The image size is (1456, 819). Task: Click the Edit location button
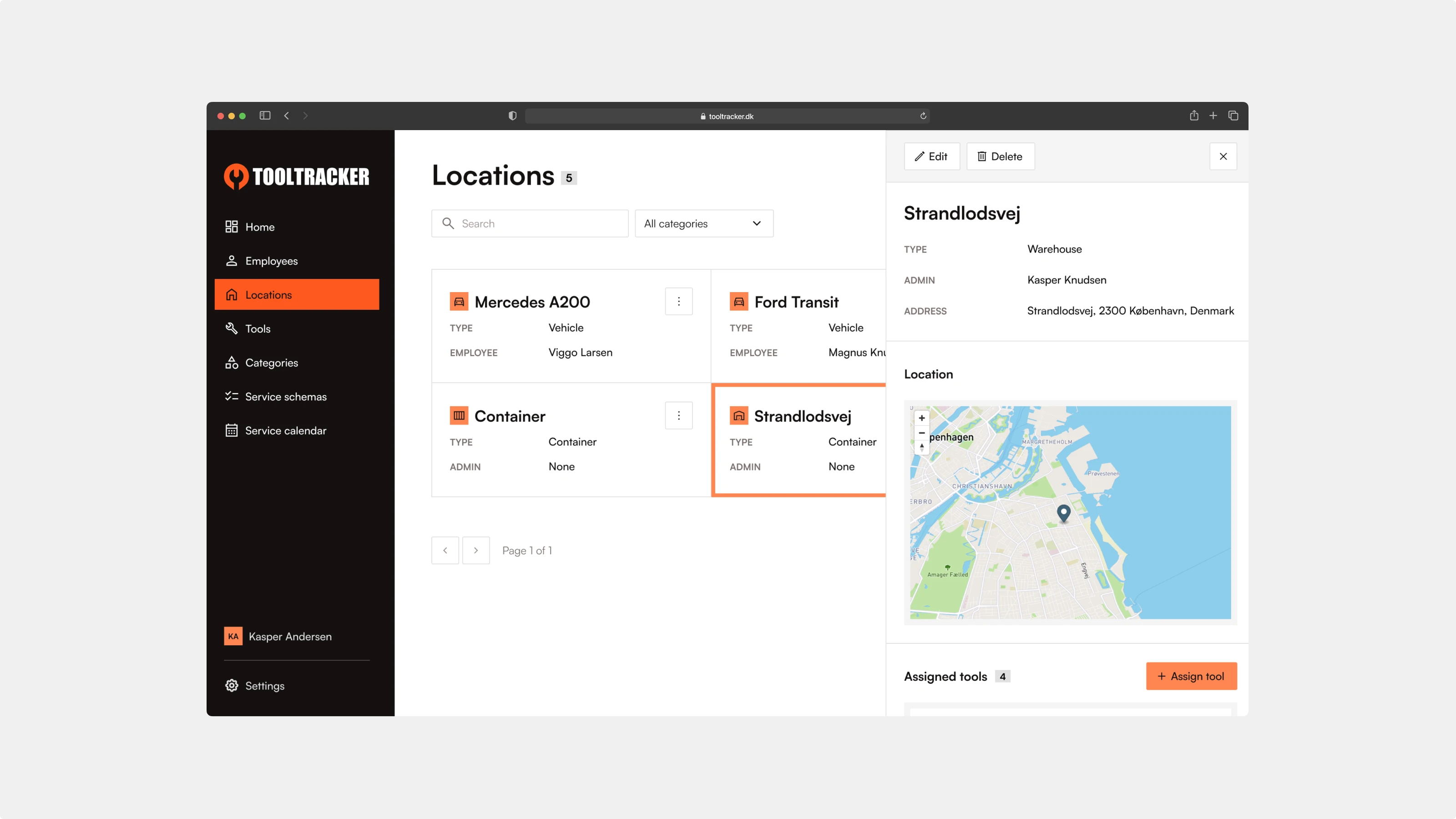(x=931, y=157)
